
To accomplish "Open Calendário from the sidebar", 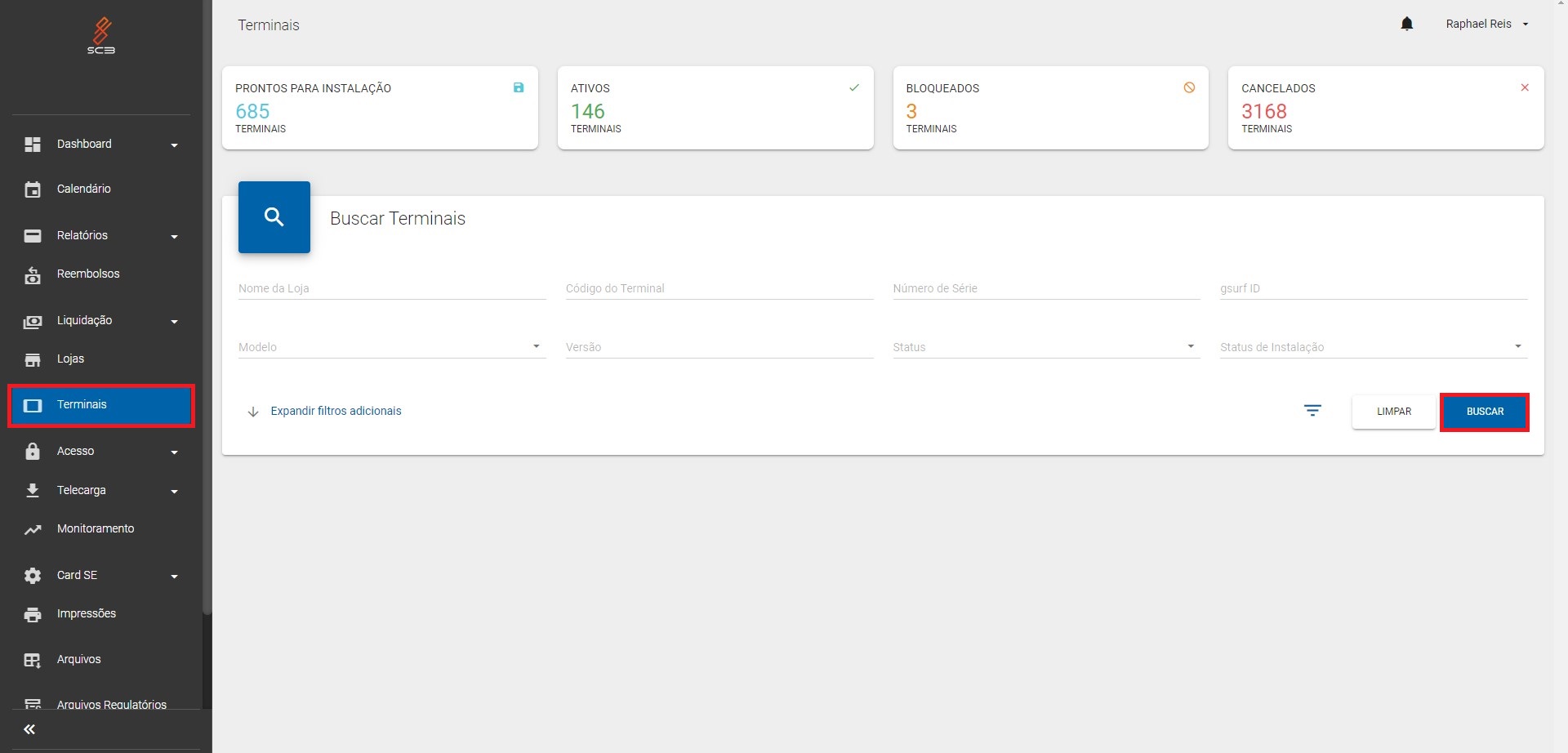I will (x=84, y=189).
